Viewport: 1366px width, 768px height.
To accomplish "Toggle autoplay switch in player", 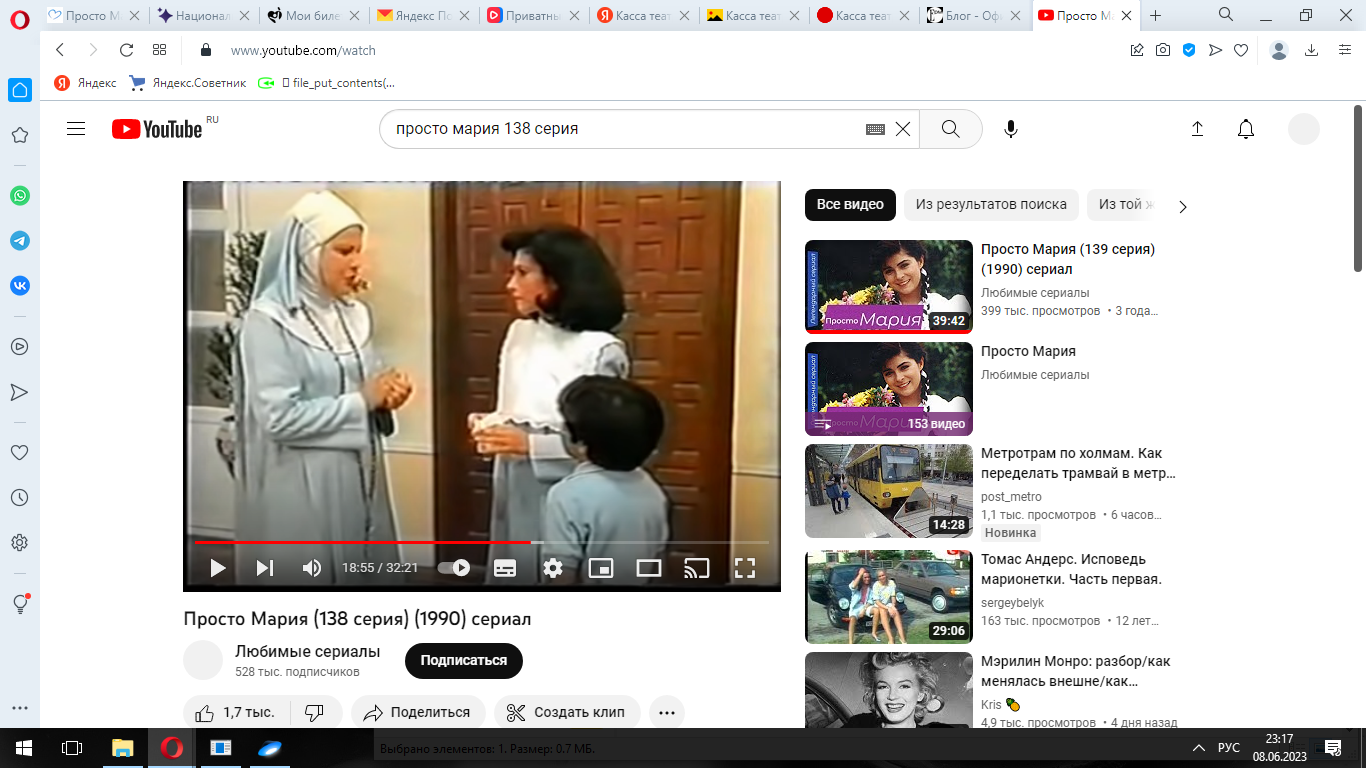I will pyautogui.click(x=454, y=568).
